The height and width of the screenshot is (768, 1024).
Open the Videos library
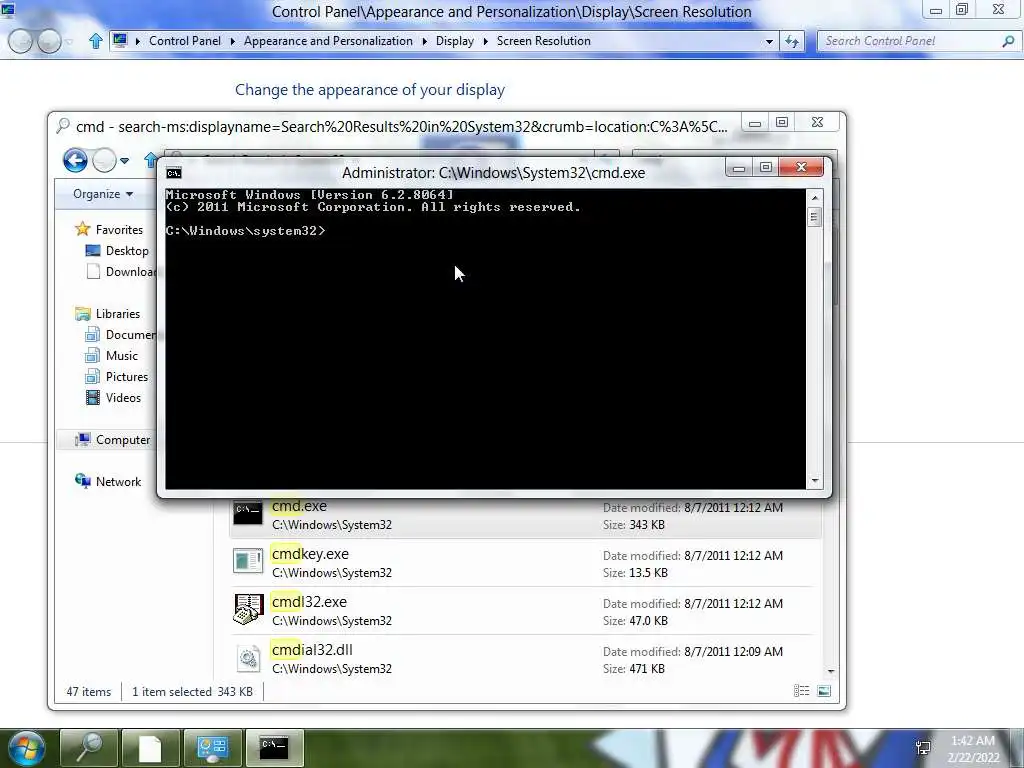(123, 397)
